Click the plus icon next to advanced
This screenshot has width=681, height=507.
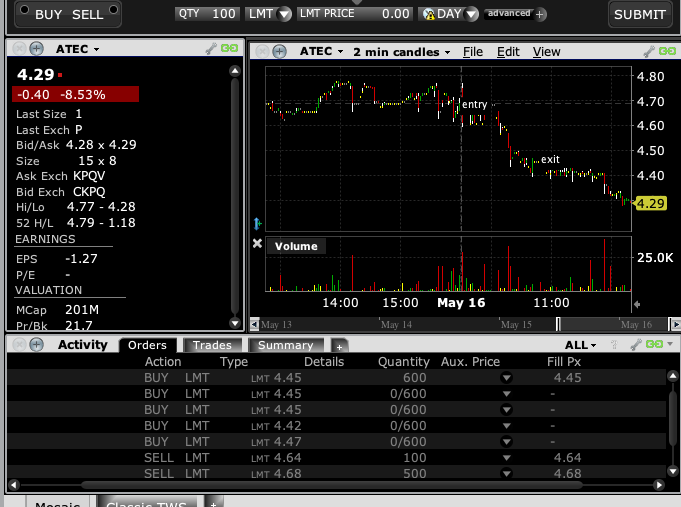541,14
